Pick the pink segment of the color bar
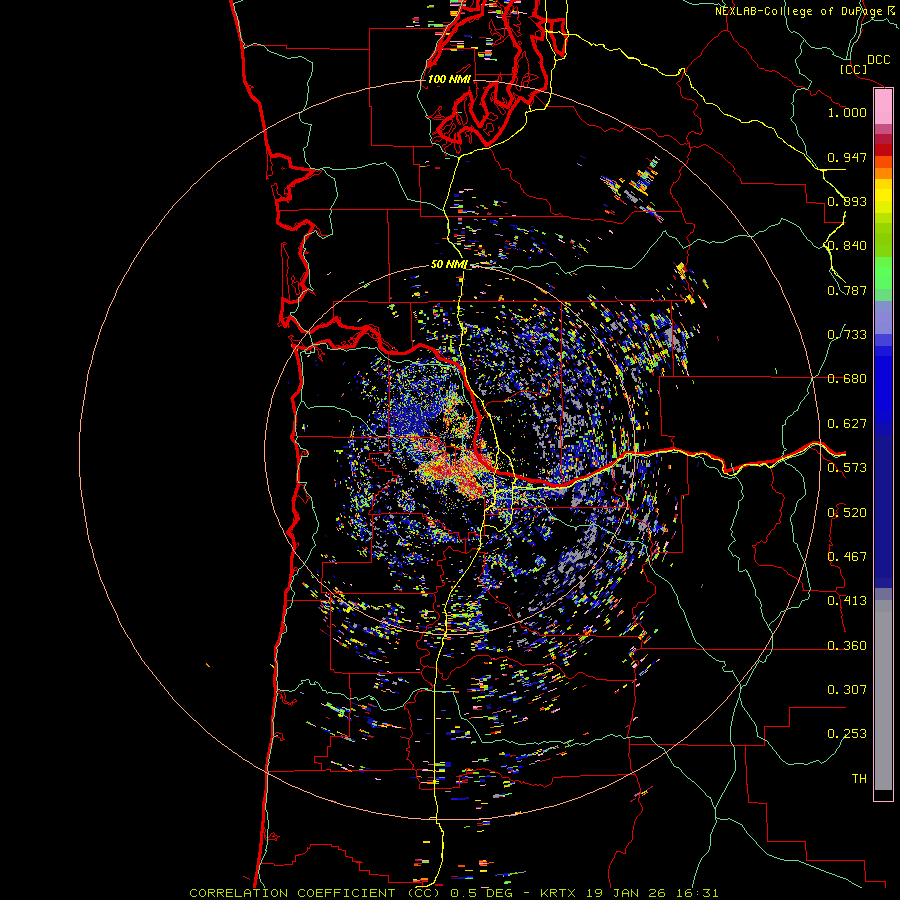 tap(883, 107)
